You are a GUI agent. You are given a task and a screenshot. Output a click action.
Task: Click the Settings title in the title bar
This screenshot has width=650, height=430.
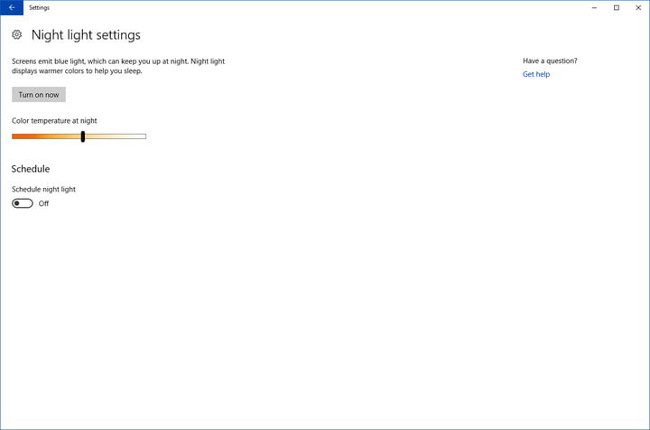tap(39, 7)
